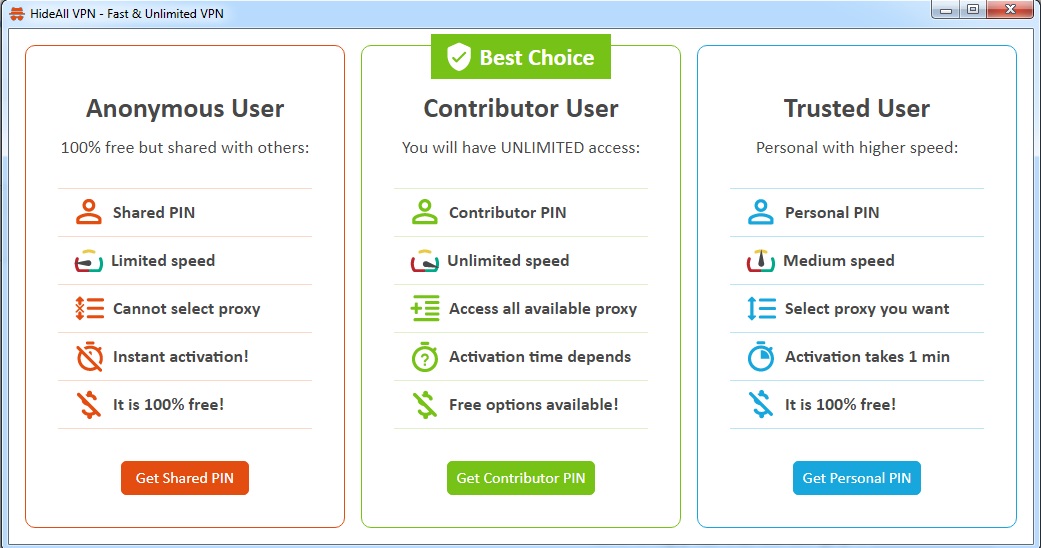Screen dimensions: 1041x548
Task: Click the Activation time depends question-timer icon
Action: (x=425, y=357)
